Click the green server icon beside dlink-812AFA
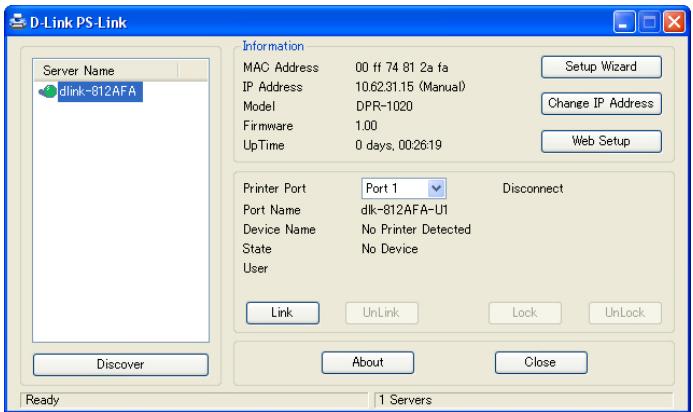The image size is (693, 412). click(48, 91)
